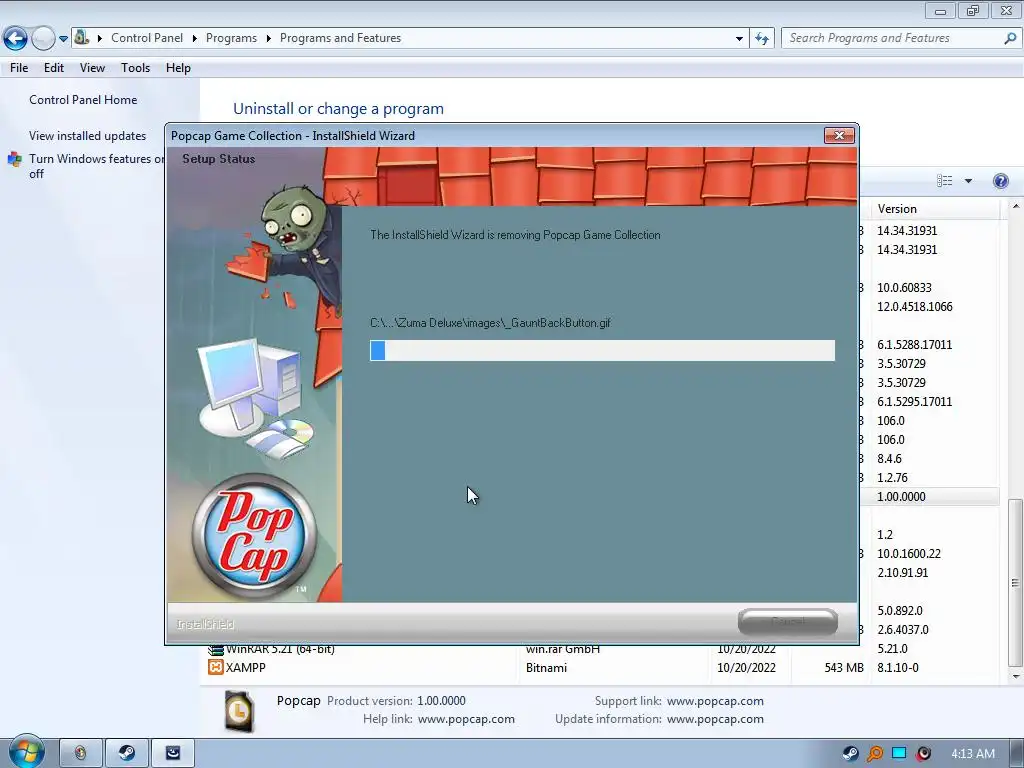
Task: Click the third taskbar application button
Action: tap(172, 753)
